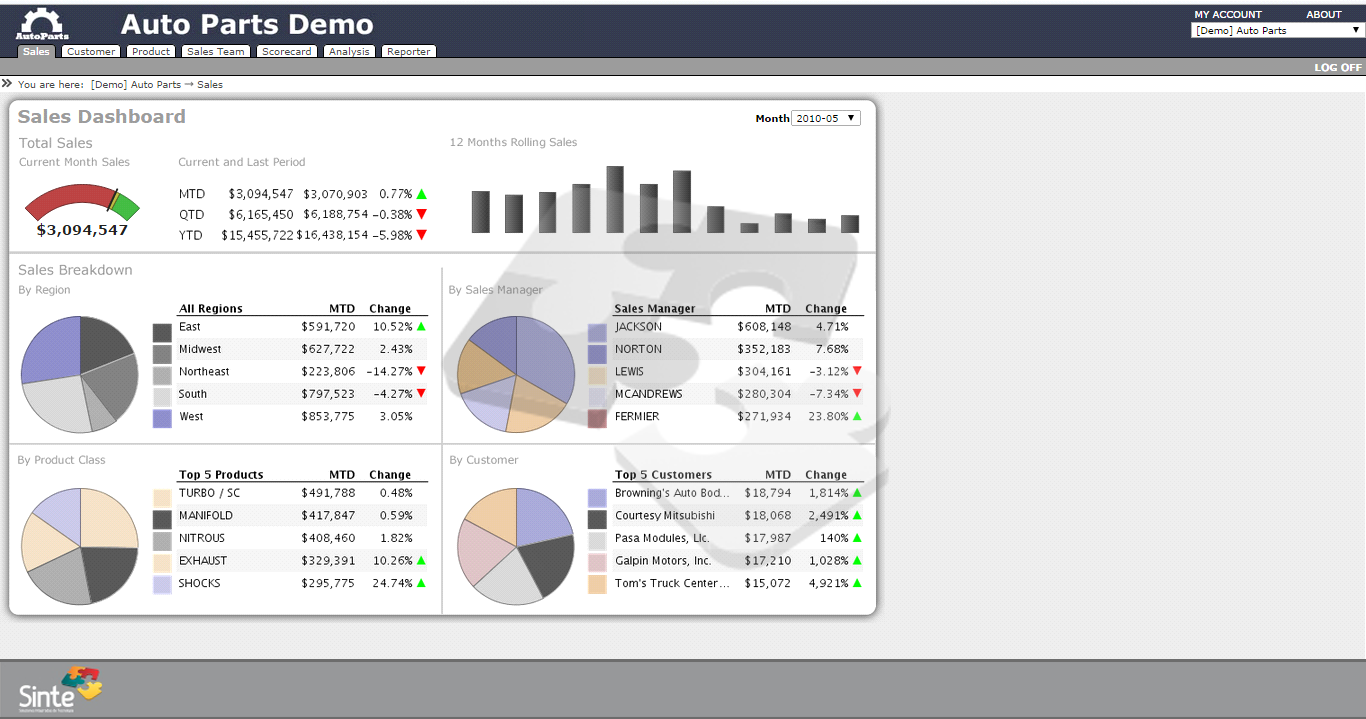The width and height of the screenshot is (1366, 719).
Task: Click the red arrow in the South region row
Action: pyautogui.click(x=421, y=394)
